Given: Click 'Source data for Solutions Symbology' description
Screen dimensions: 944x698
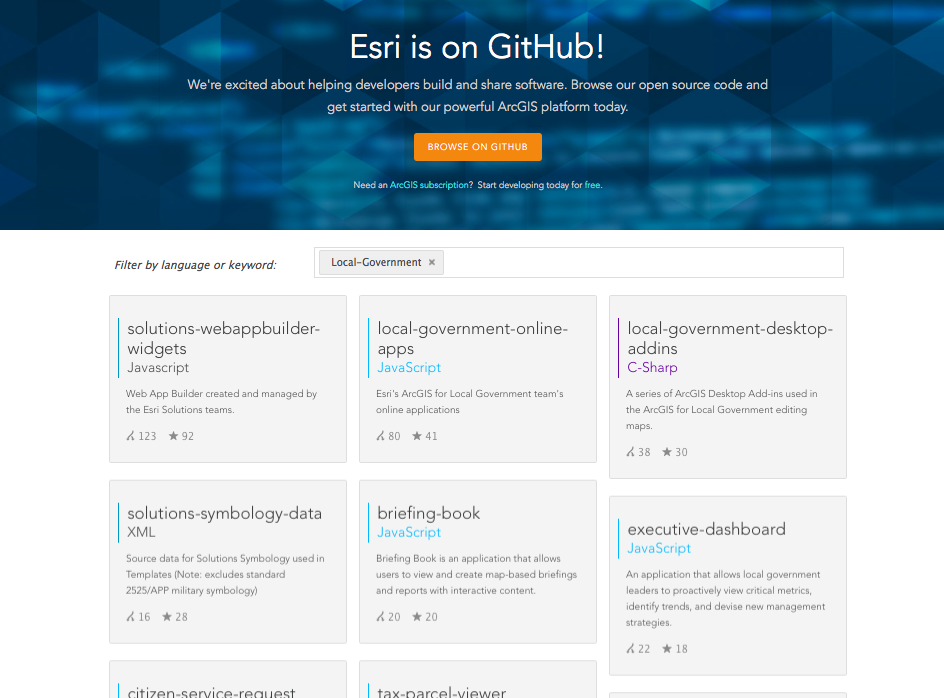Looking at the screenshot, I should coord(225,575).
